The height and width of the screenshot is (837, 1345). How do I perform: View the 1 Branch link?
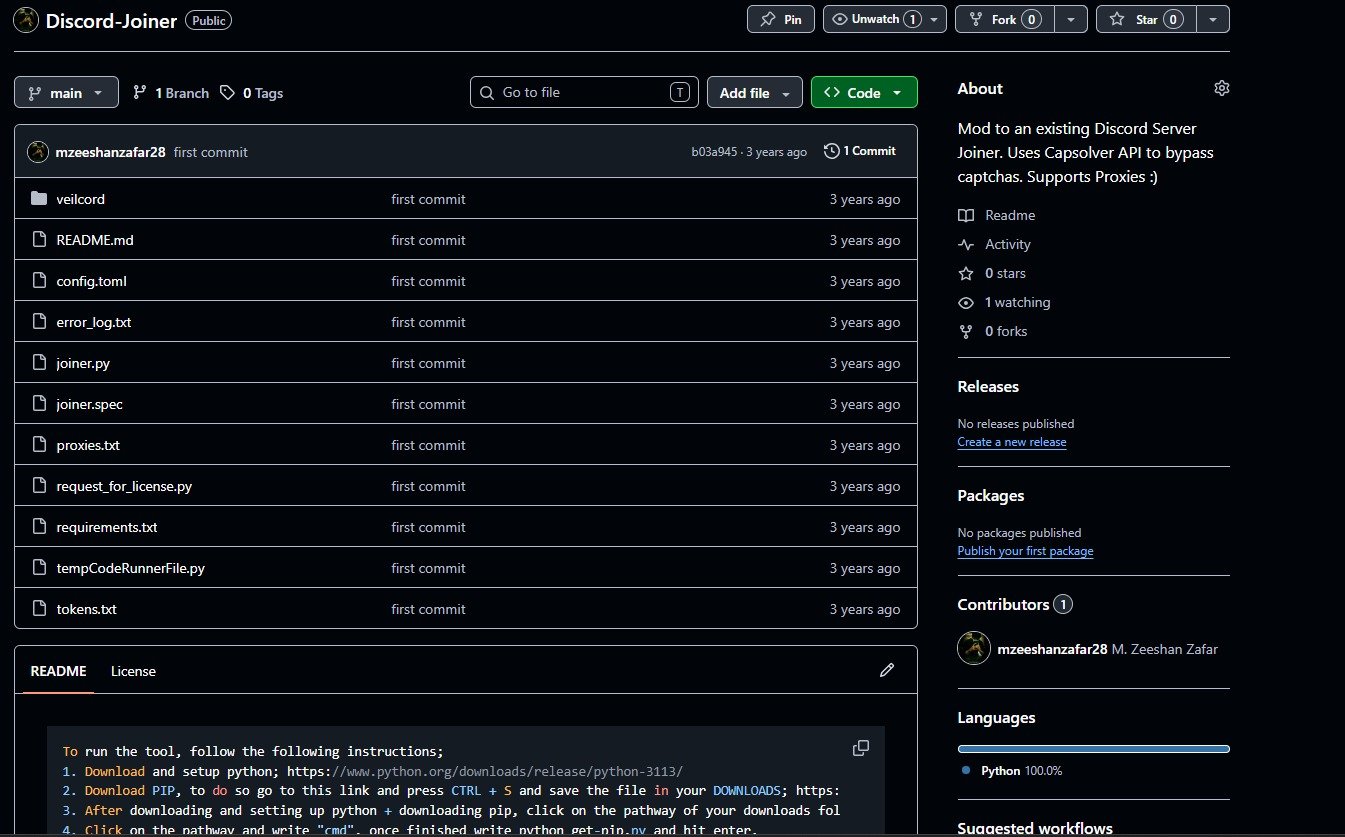[171, 93]
